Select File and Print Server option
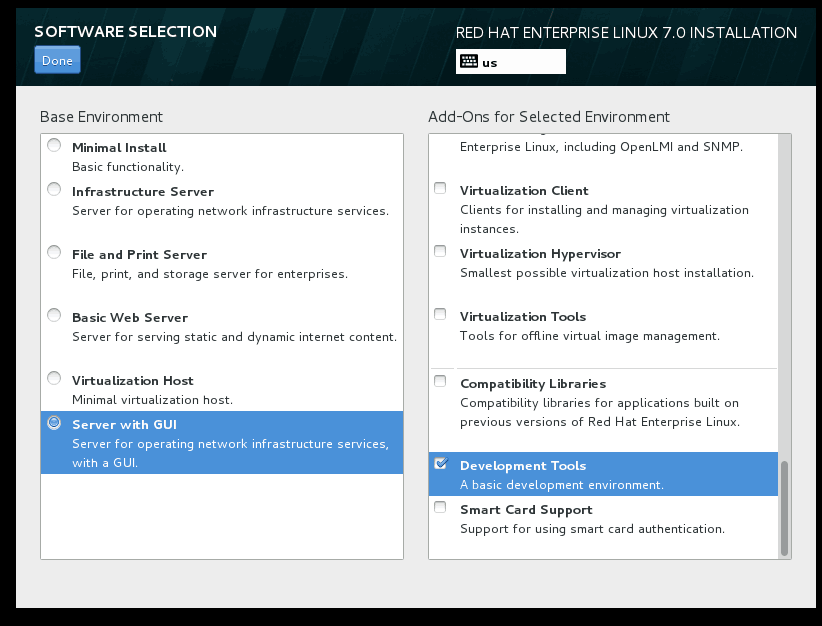 (x=54, y=253)
